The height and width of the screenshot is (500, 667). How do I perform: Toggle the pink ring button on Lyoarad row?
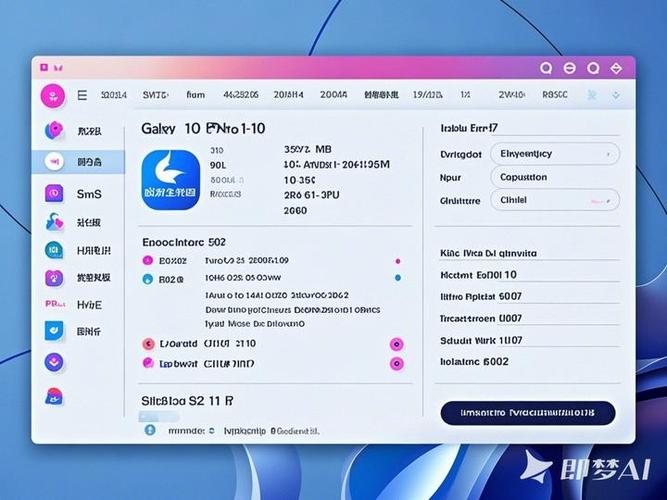pos(397,344)
